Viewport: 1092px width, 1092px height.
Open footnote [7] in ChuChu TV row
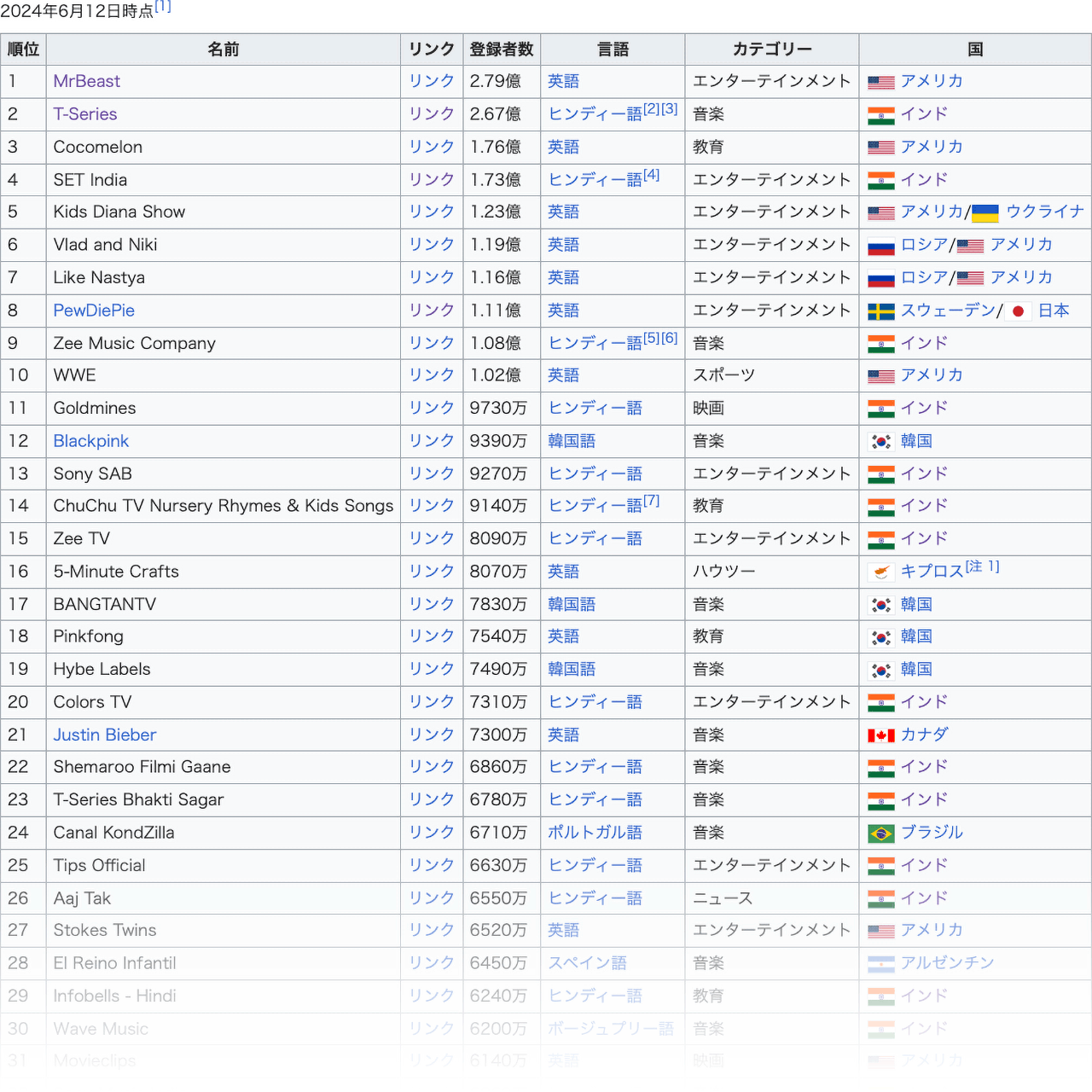652,501
